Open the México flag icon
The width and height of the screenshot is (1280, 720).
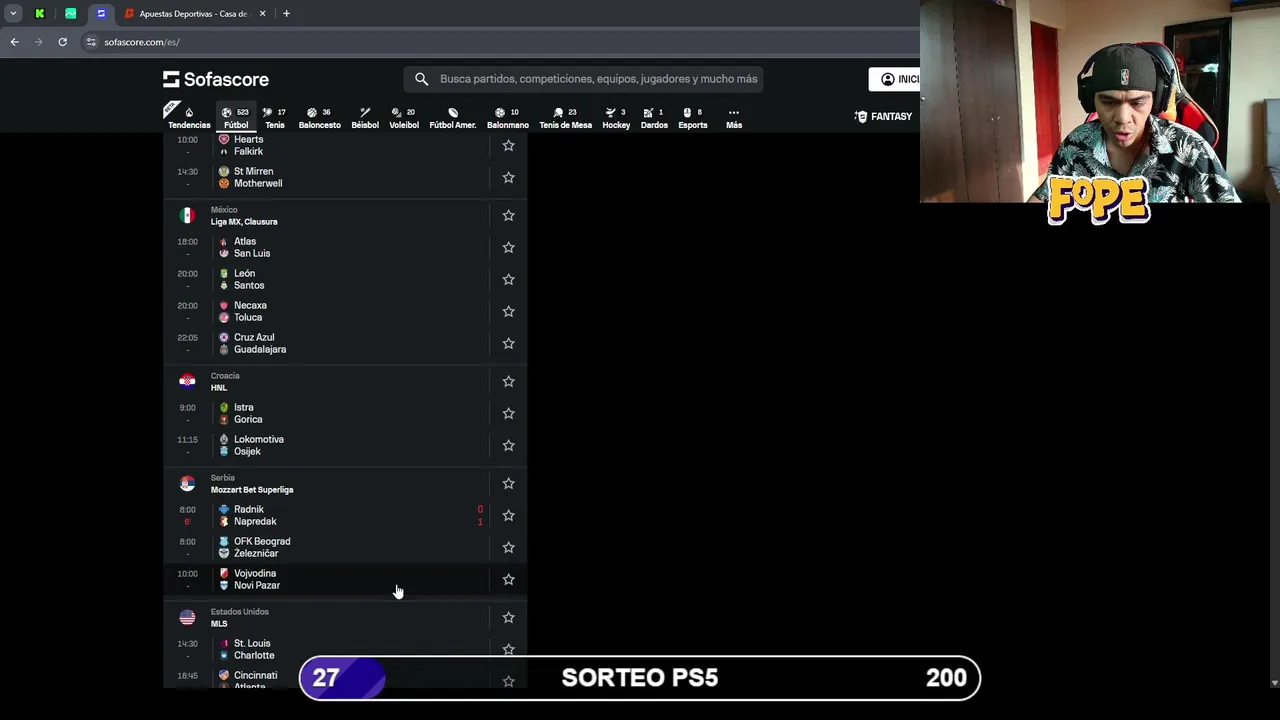click(187, 216)
